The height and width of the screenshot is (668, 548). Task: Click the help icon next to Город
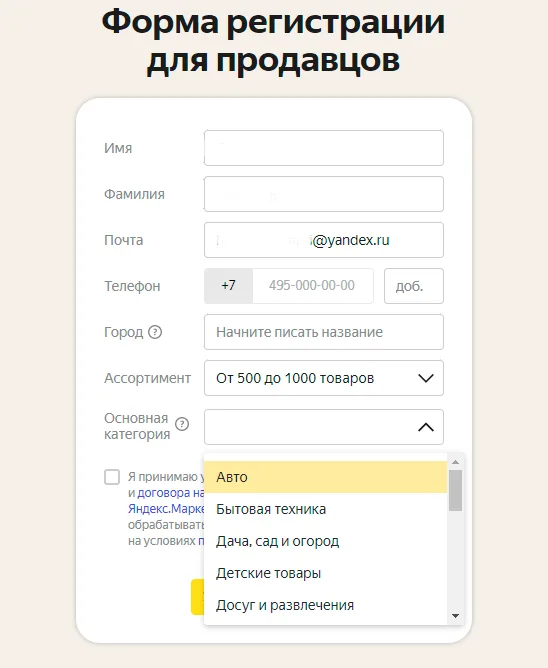[155, 332]
